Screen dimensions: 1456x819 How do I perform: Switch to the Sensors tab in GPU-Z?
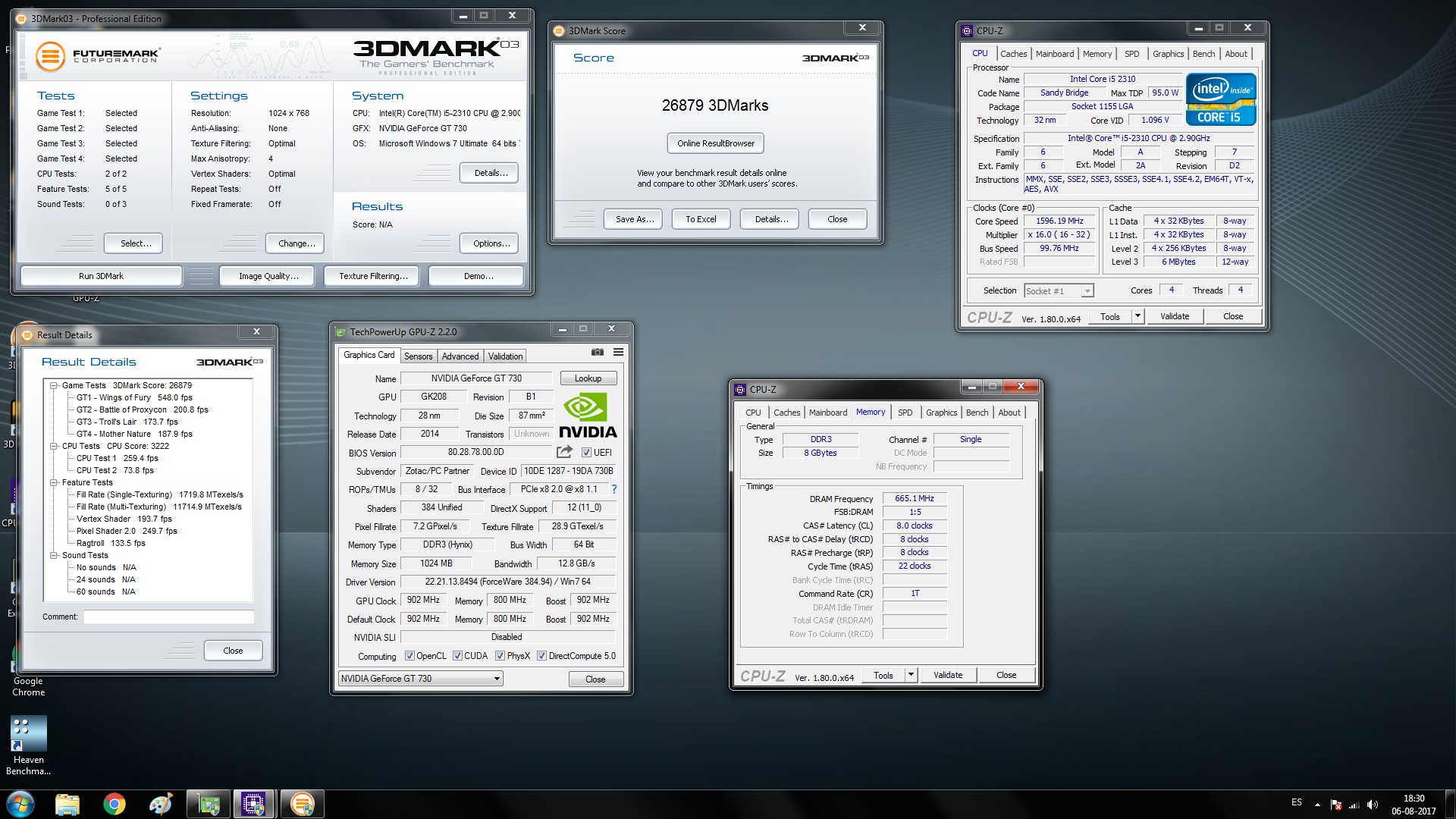tap(418, 356)
